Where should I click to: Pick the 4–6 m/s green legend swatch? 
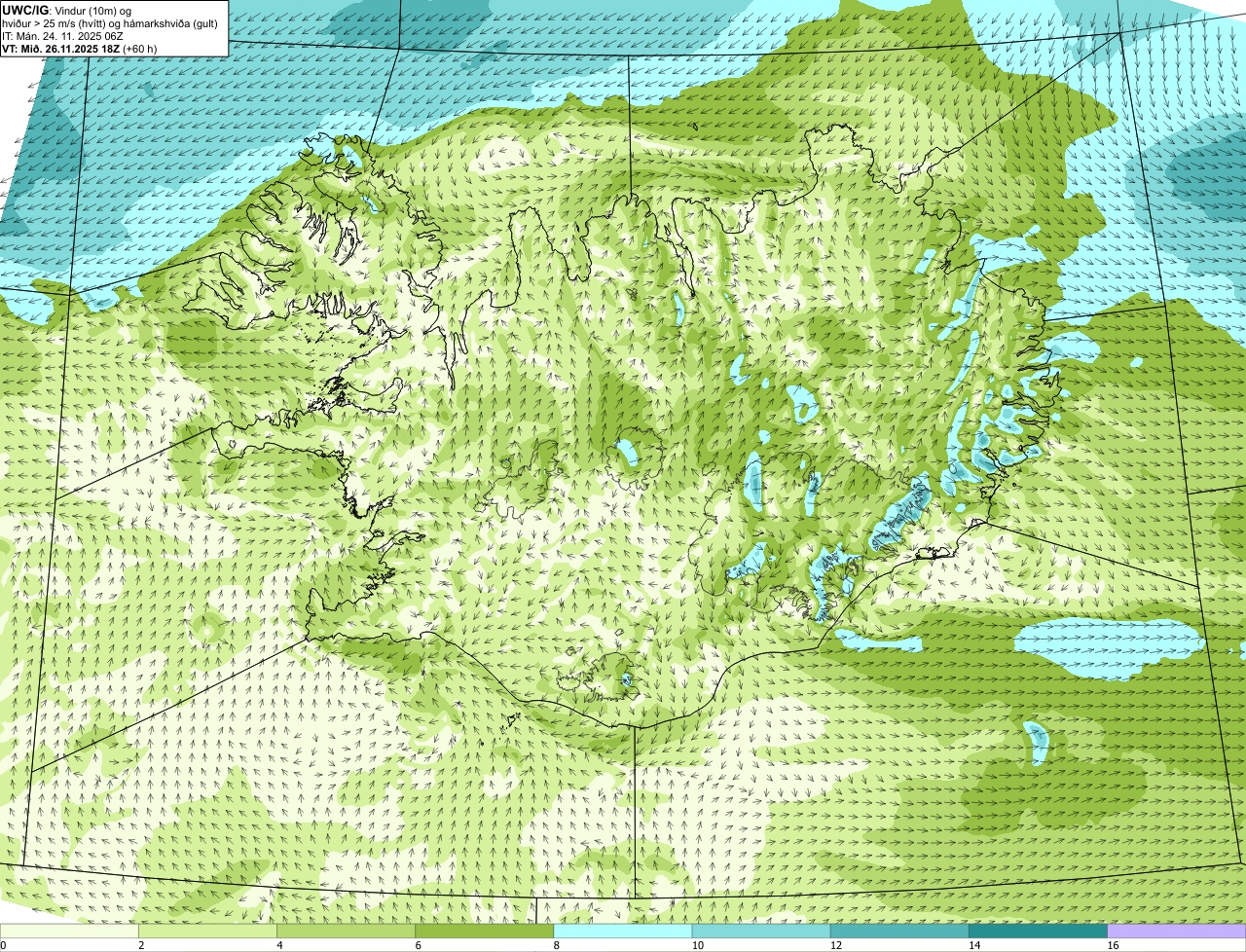(346, 931)
